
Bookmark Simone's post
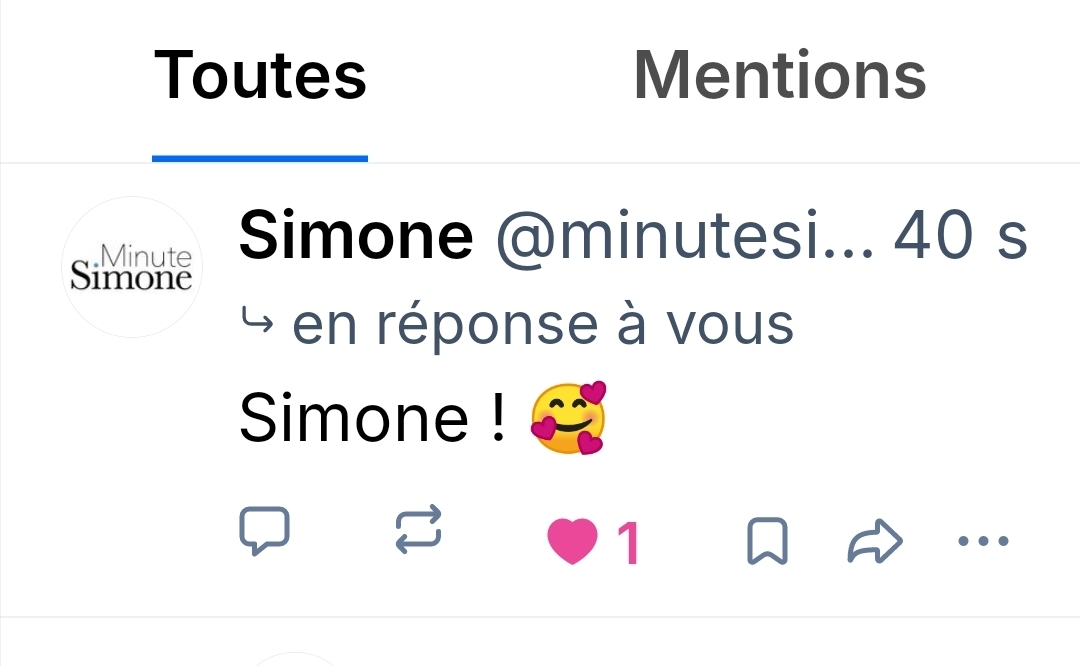[767, 543]
